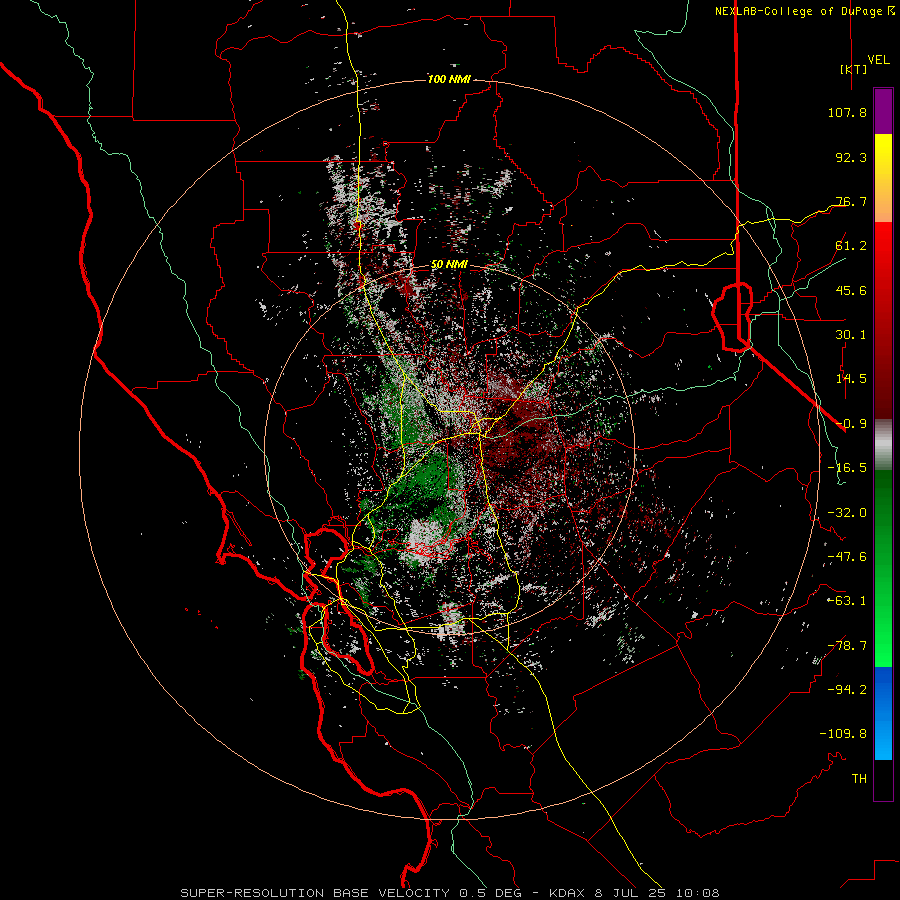Click the 107.8 velocity scale value
900x900 pixels.
click(x=847, y=112)
